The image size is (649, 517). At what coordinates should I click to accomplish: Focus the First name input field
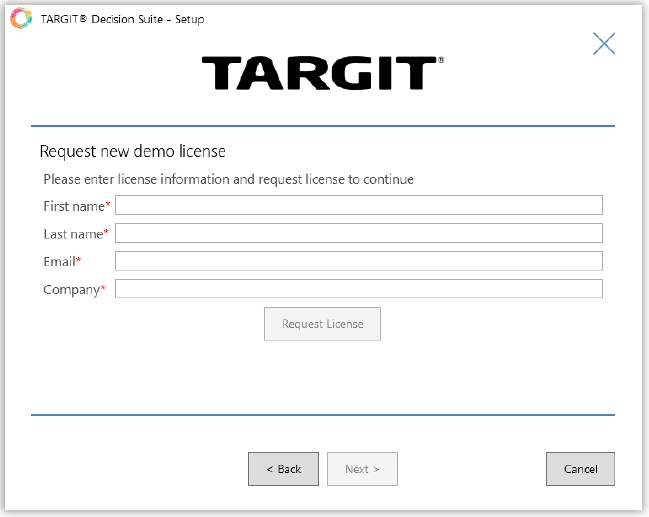coord(358,205)
